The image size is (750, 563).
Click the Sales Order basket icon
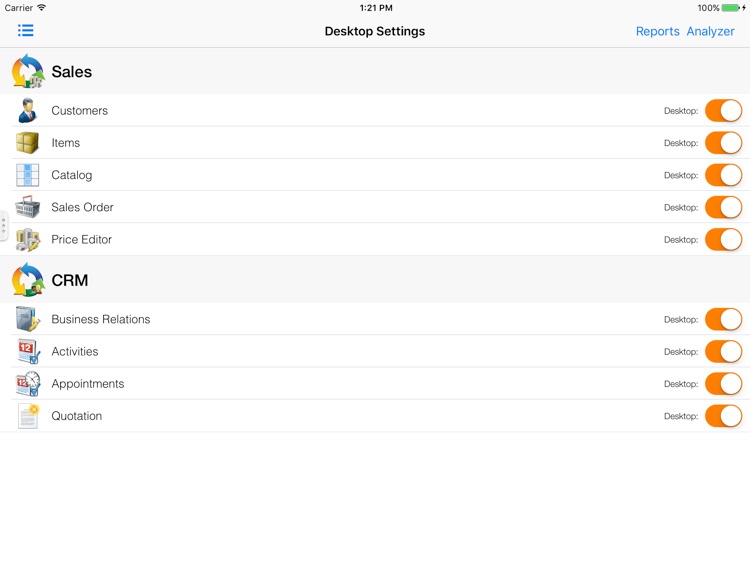(x=27, y=207)
